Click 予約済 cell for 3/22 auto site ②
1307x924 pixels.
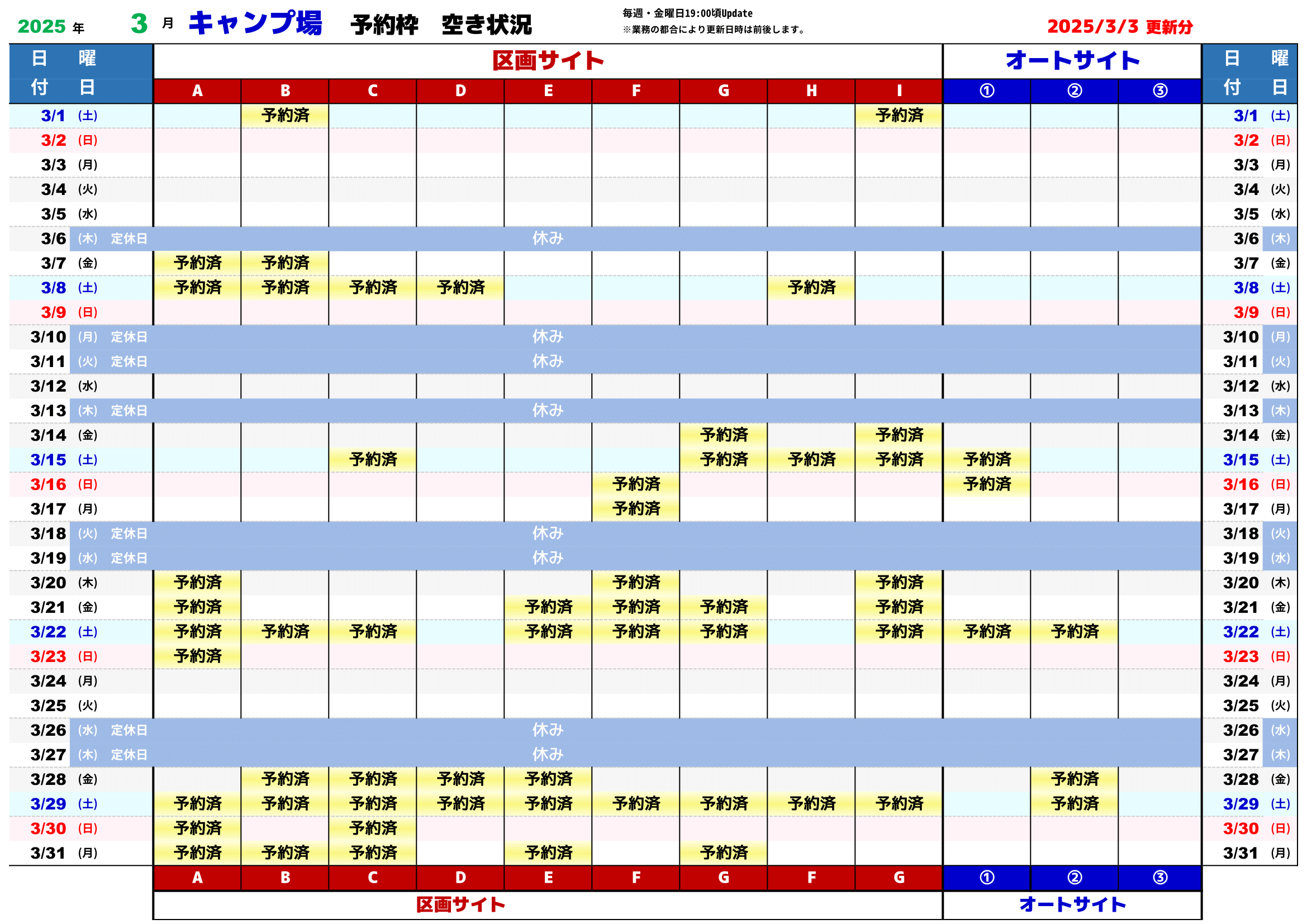[x=1075, y=632]
